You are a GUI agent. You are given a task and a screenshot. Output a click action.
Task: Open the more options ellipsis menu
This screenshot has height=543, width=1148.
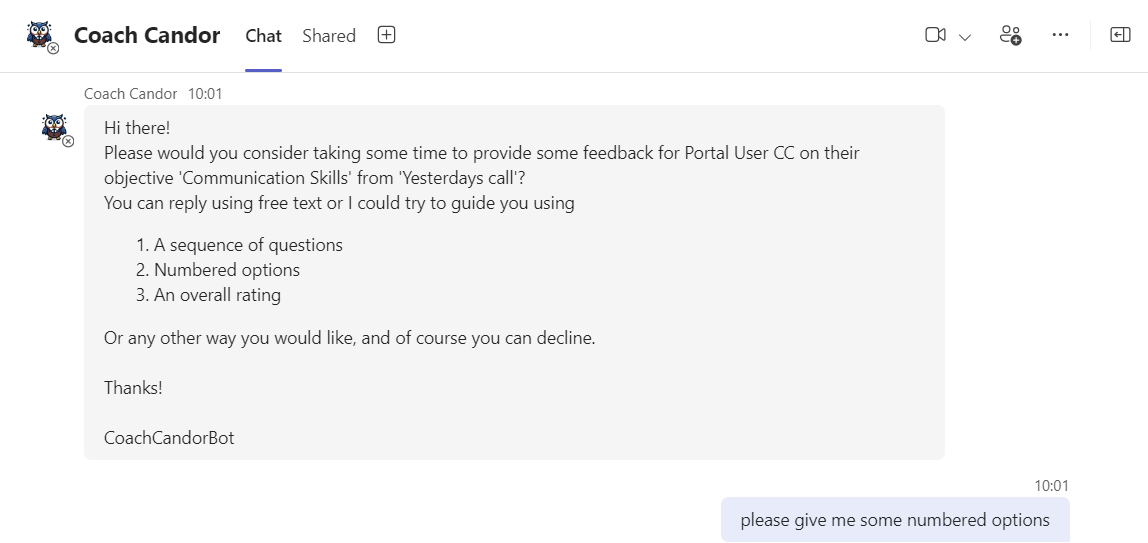coord(1060,35)
